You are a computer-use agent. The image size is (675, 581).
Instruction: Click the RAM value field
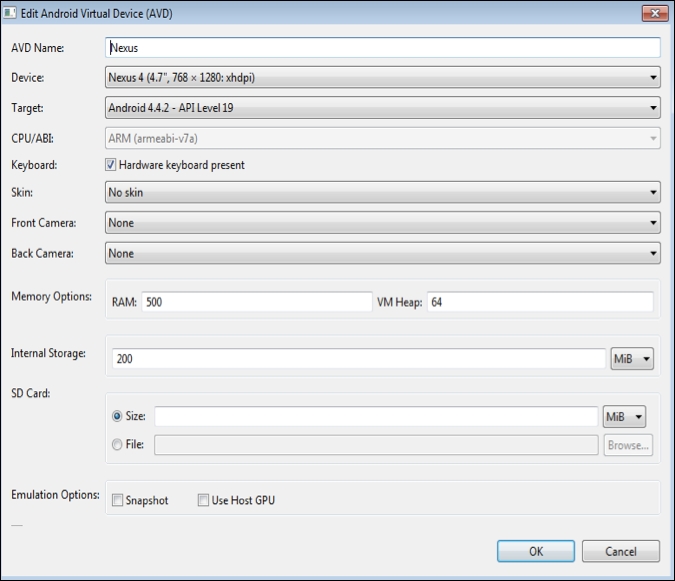coord(257,302)
